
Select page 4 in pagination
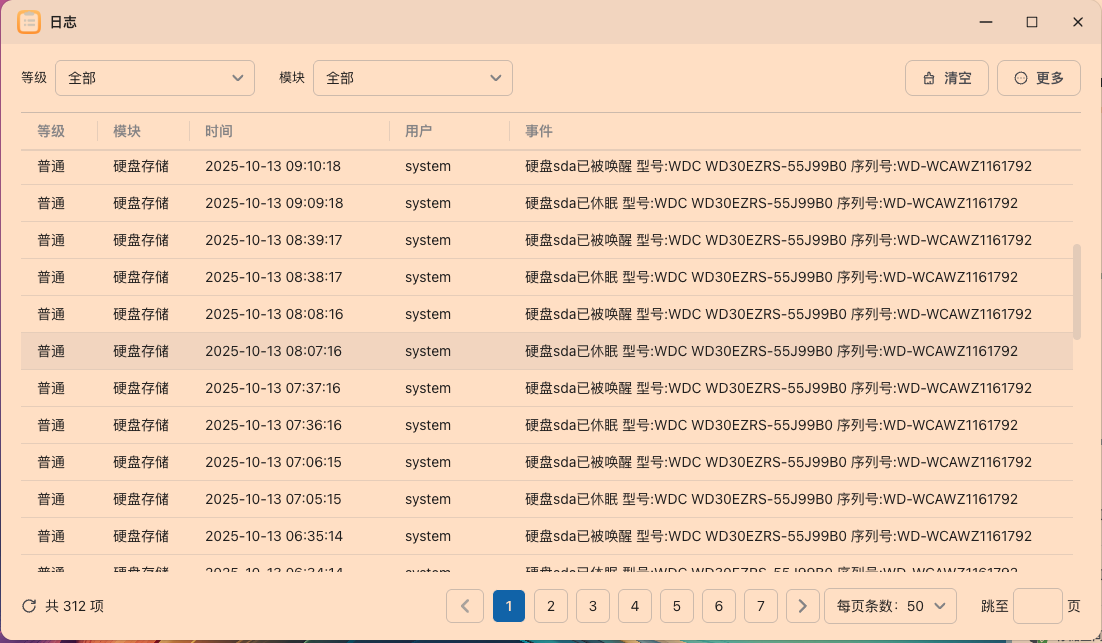(634, 606)
